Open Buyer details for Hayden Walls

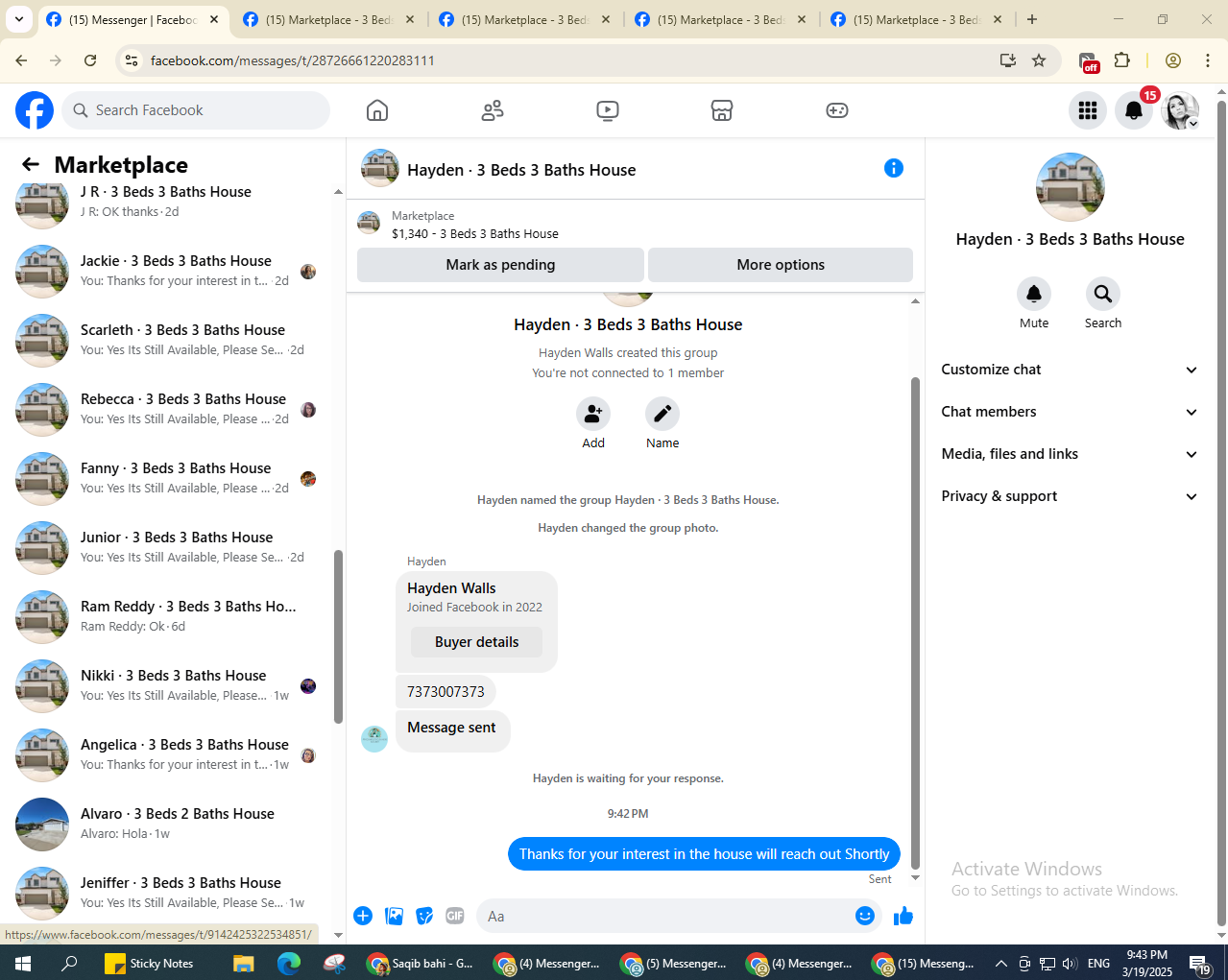476,642
